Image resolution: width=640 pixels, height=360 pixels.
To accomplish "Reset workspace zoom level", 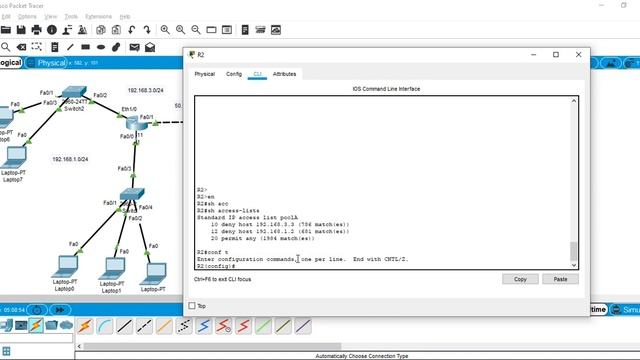I will (x=180, y=30).
